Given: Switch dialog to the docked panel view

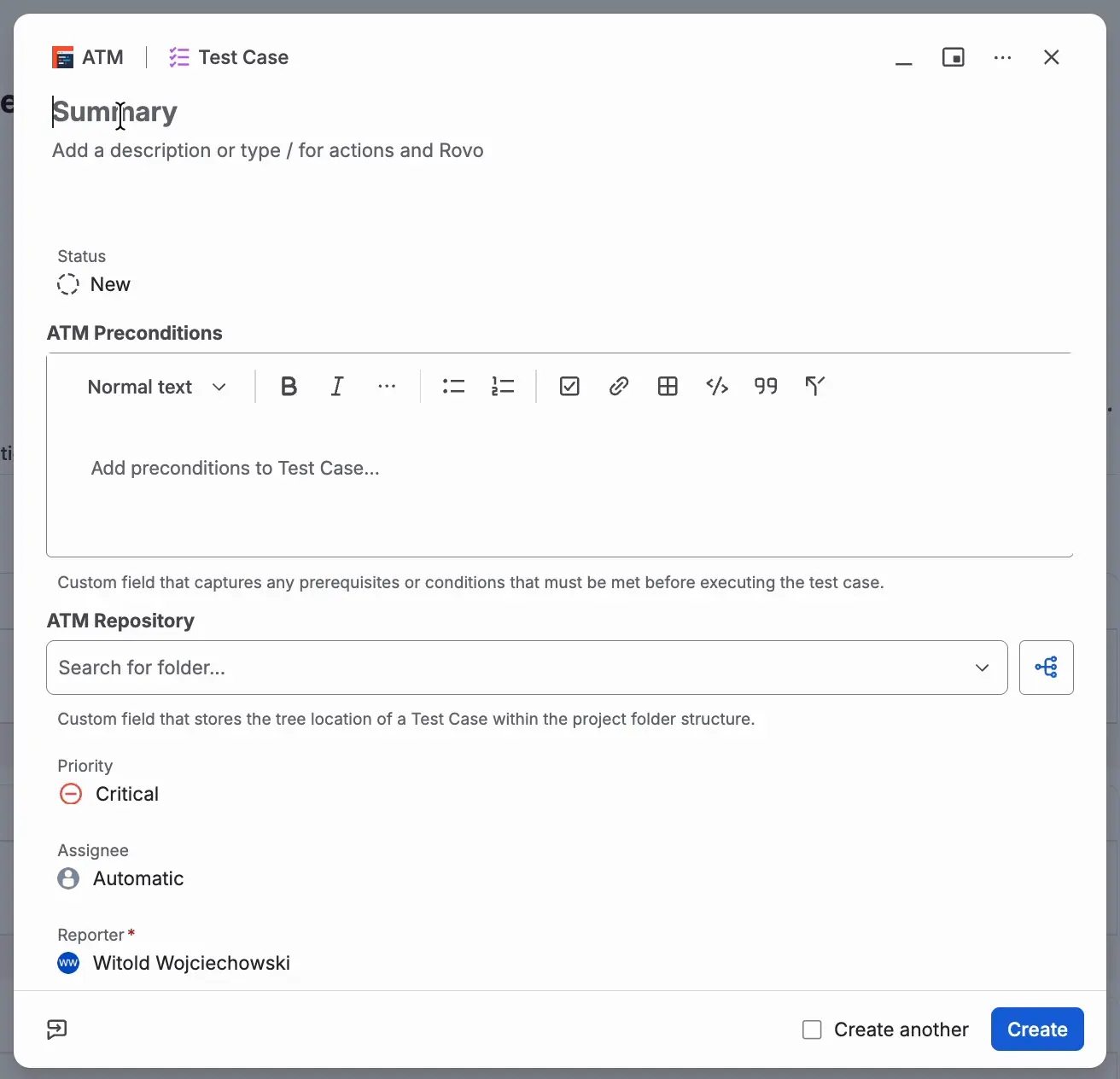Looking at the screenshot, I should [x=954, y=57].
